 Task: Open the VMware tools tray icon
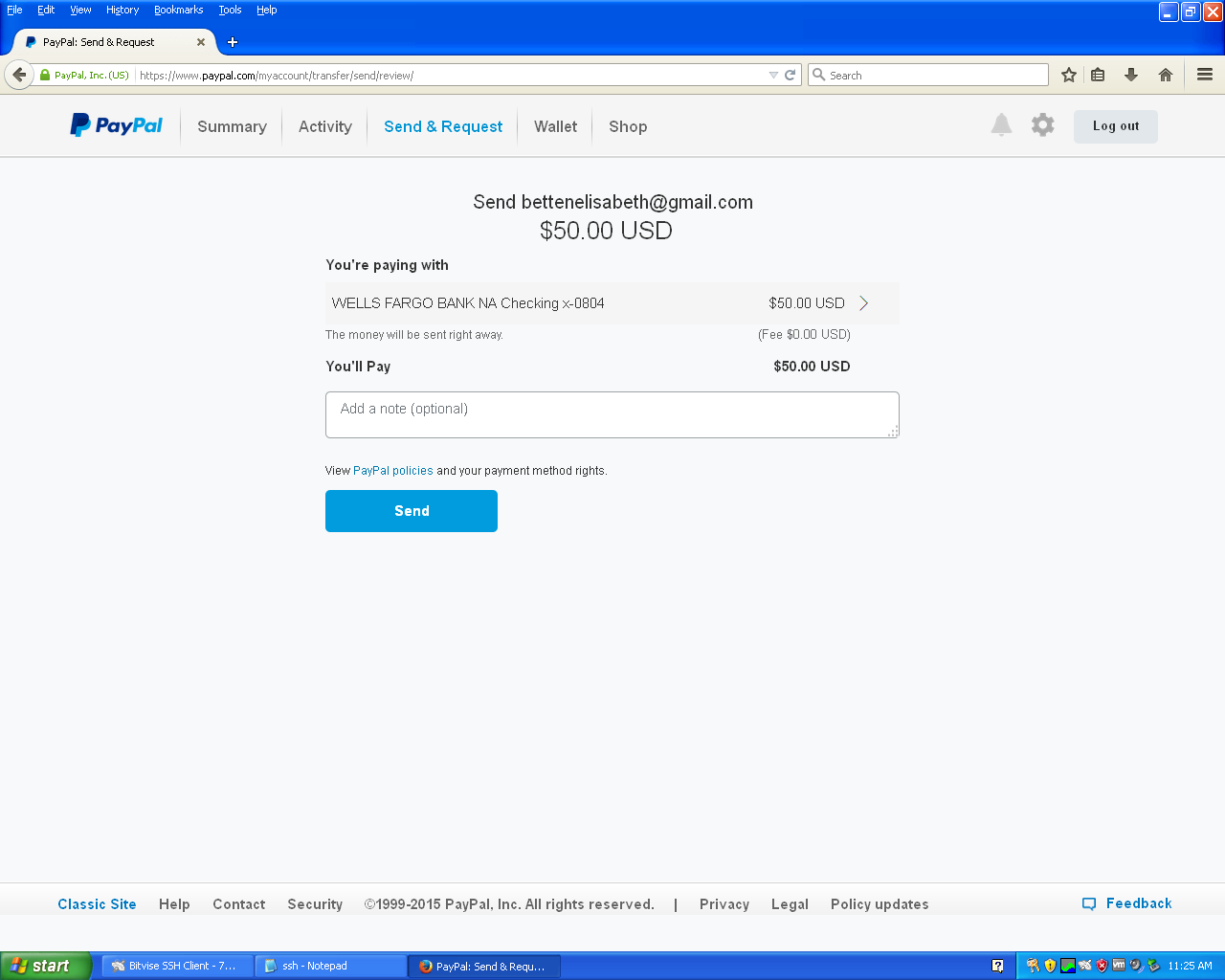coord(1119,966)
